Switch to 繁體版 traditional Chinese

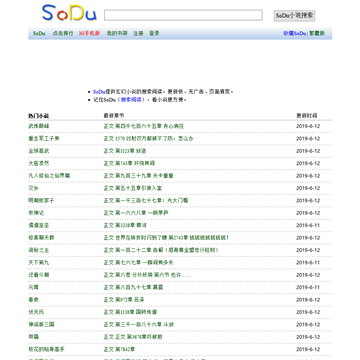tap(317, 33)
